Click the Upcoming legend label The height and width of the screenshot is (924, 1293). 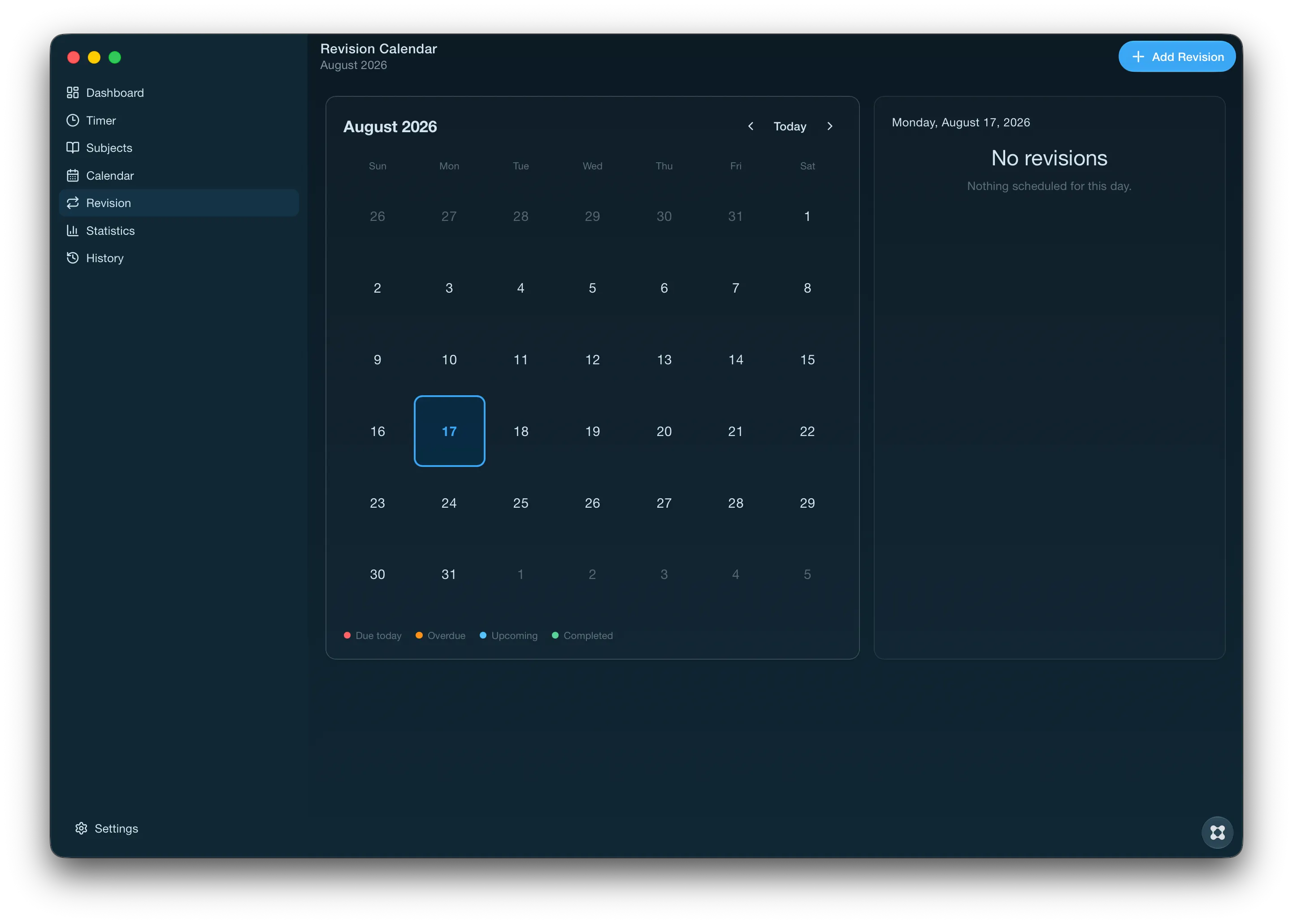pyautogui.click(x=515, y=635)
